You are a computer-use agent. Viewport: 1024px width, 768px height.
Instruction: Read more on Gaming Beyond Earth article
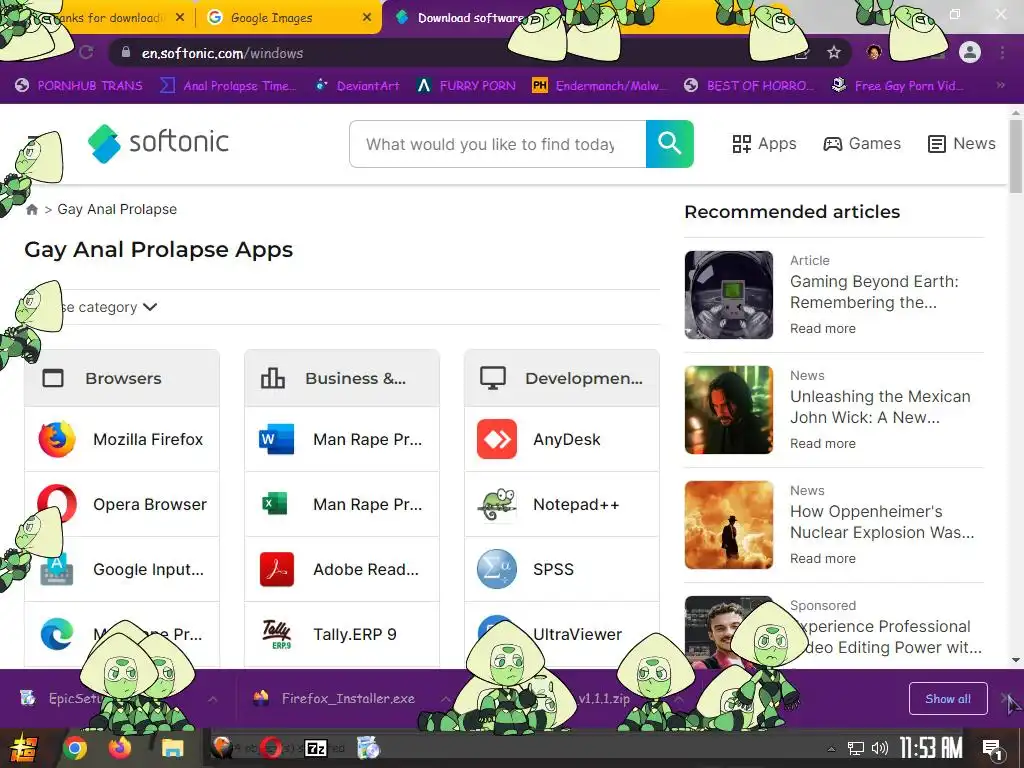pos(822,328)
